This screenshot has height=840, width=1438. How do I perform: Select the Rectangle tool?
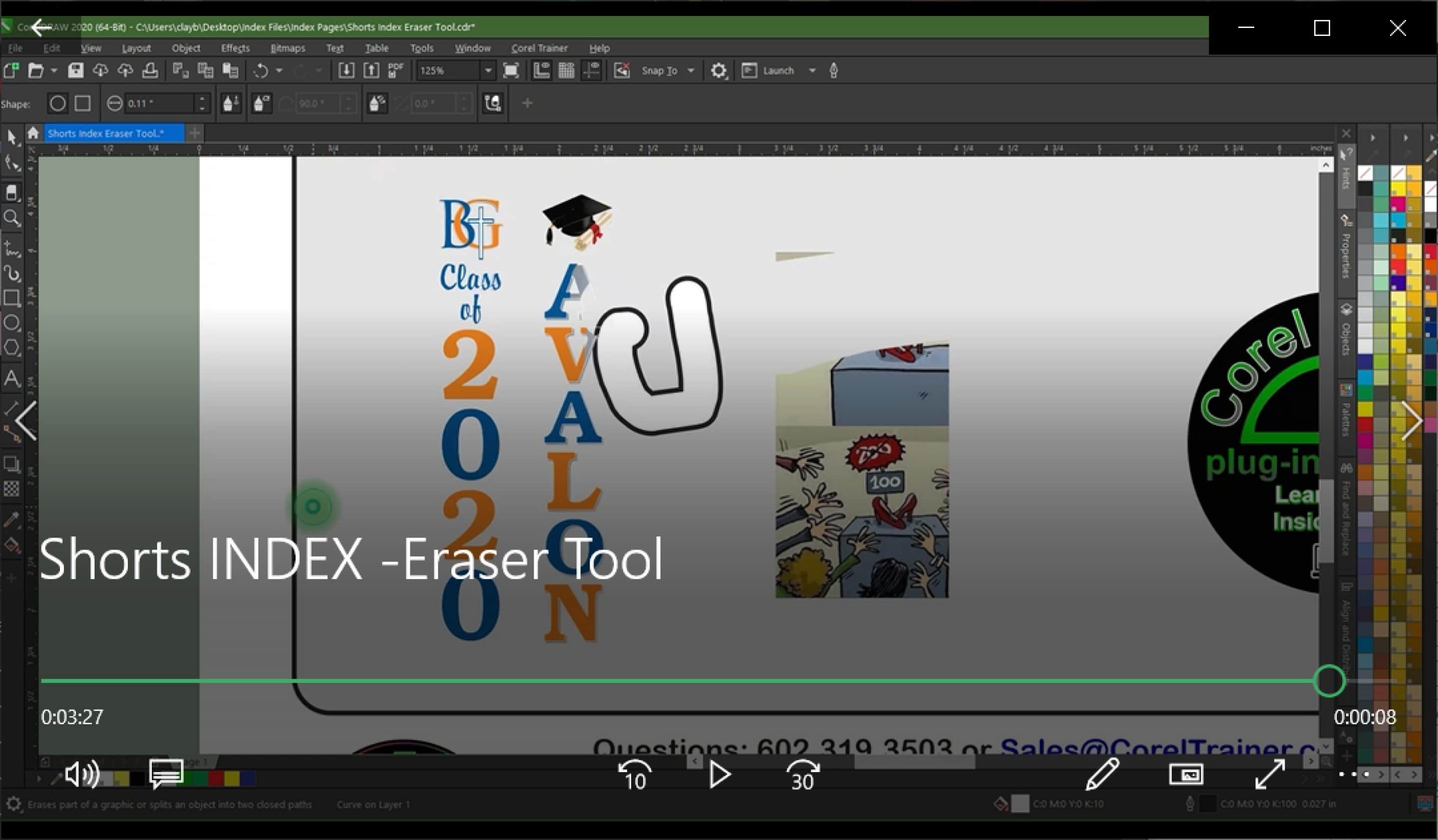coord(11,298)
